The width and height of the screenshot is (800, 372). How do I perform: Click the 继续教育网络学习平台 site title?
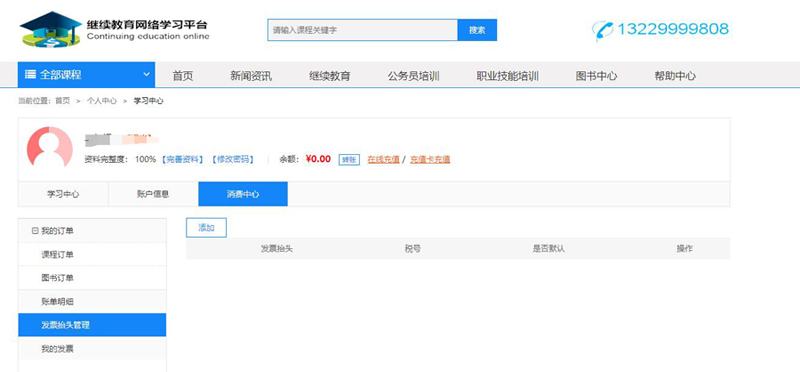pyautogui.click(x=147, y=24)
